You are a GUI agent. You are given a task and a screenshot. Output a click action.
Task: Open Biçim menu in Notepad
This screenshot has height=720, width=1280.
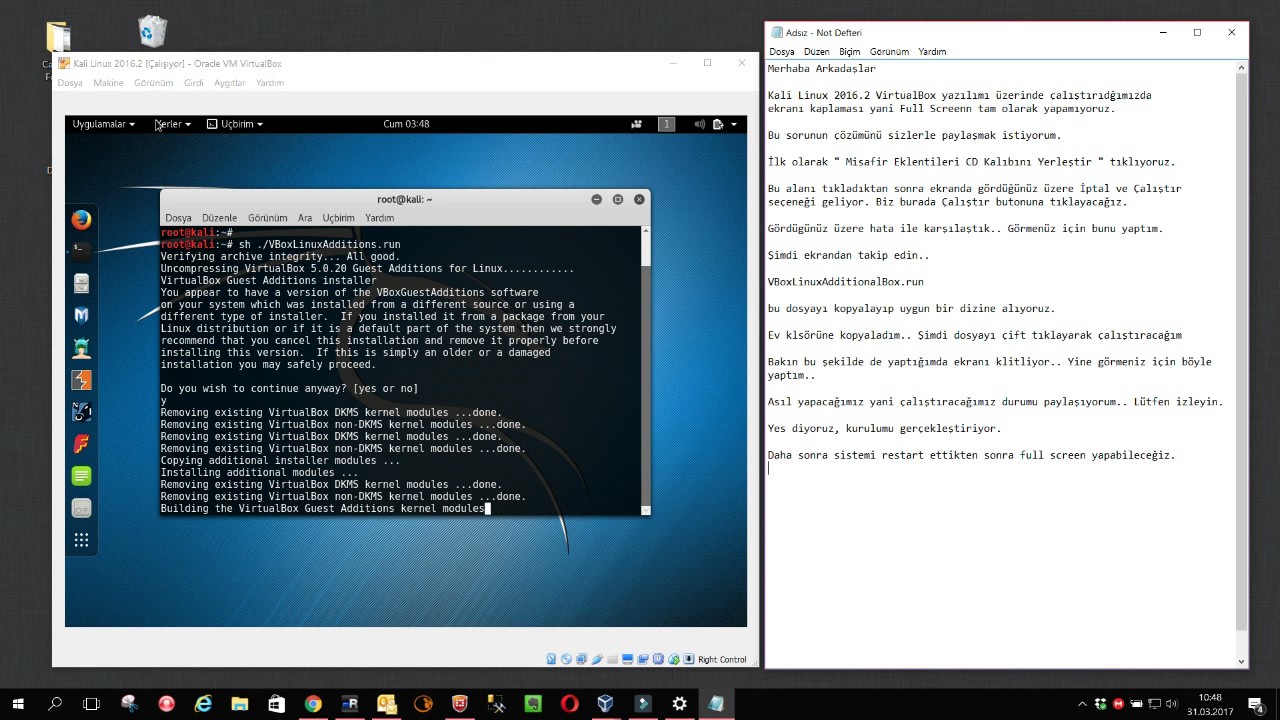tap(849, 51)
